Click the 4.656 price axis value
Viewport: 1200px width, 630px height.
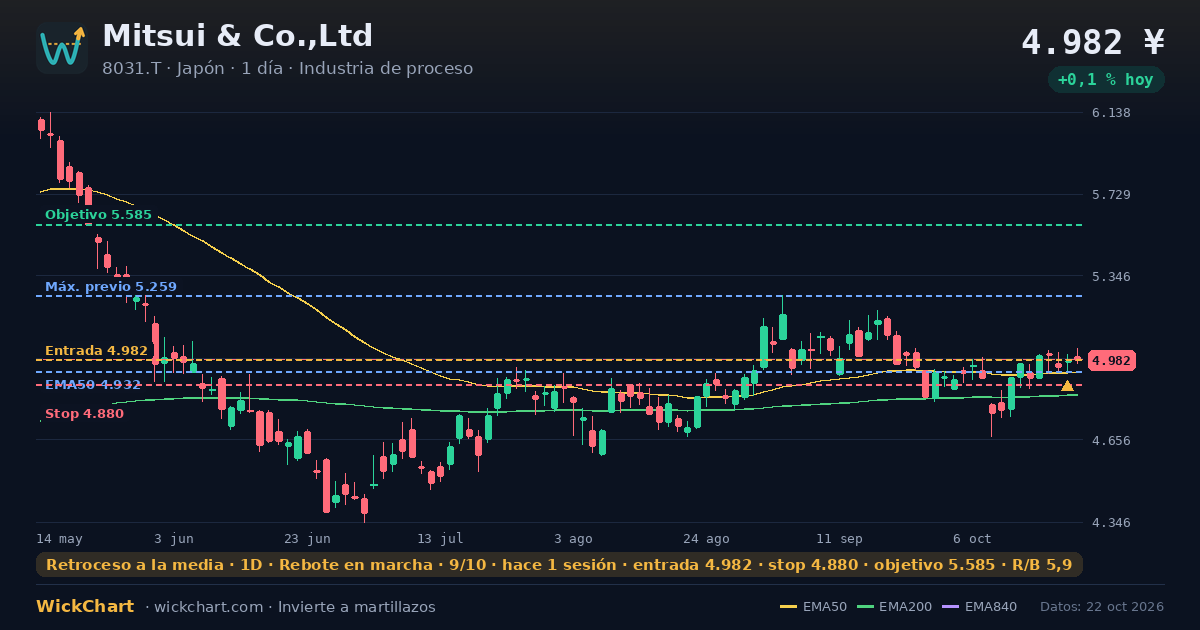[1111, 441]
